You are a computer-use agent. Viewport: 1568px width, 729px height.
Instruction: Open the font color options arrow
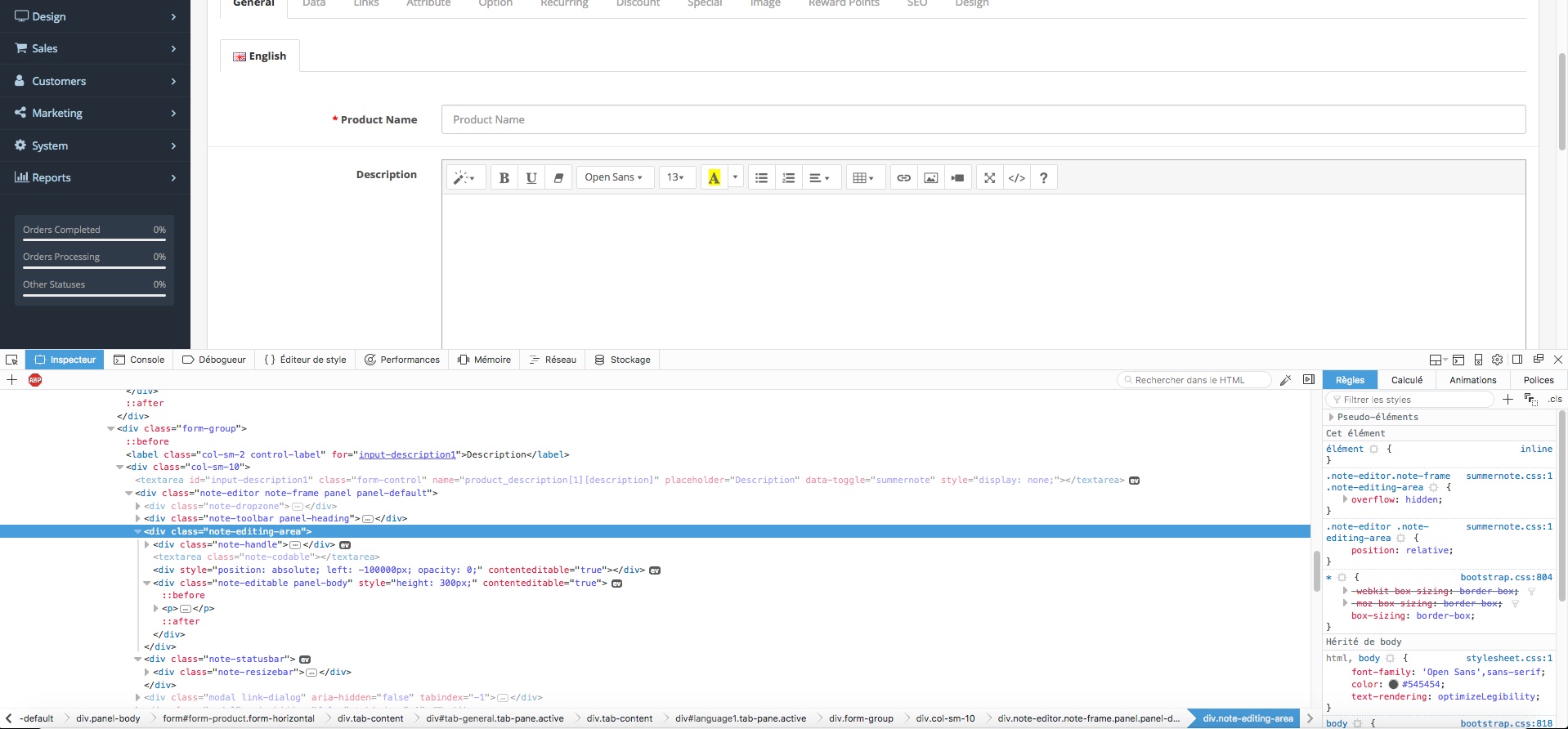(735, 177)
